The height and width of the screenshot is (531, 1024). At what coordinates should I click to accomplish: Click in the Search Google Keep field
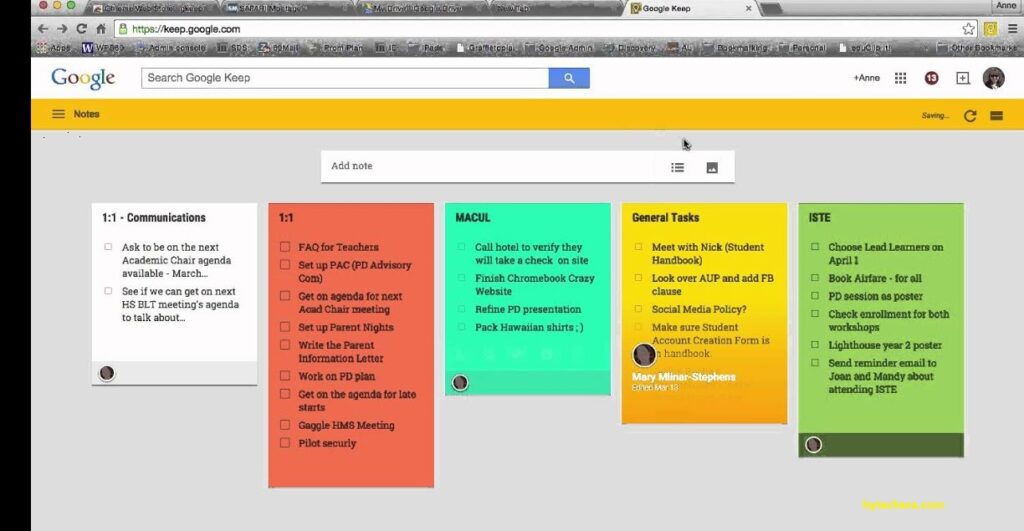pyautogui.click(x=345, y=78)
